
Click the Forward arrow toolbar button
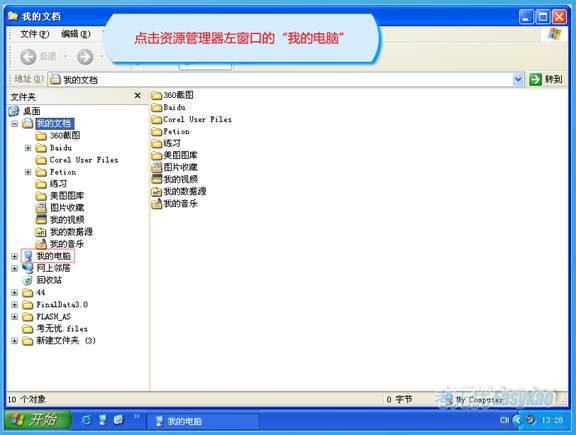coord(85,57)
